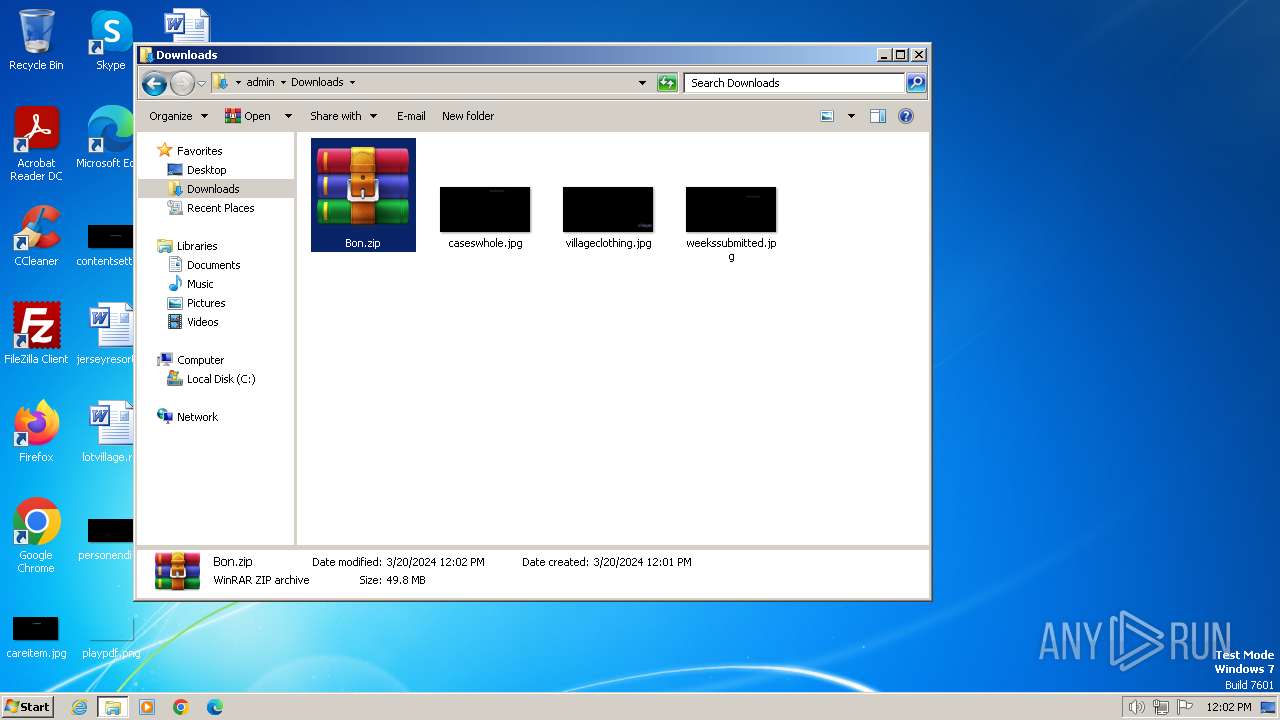
Task: Click the taskbar clock 12:02 PM
Action: [1229, 707]
